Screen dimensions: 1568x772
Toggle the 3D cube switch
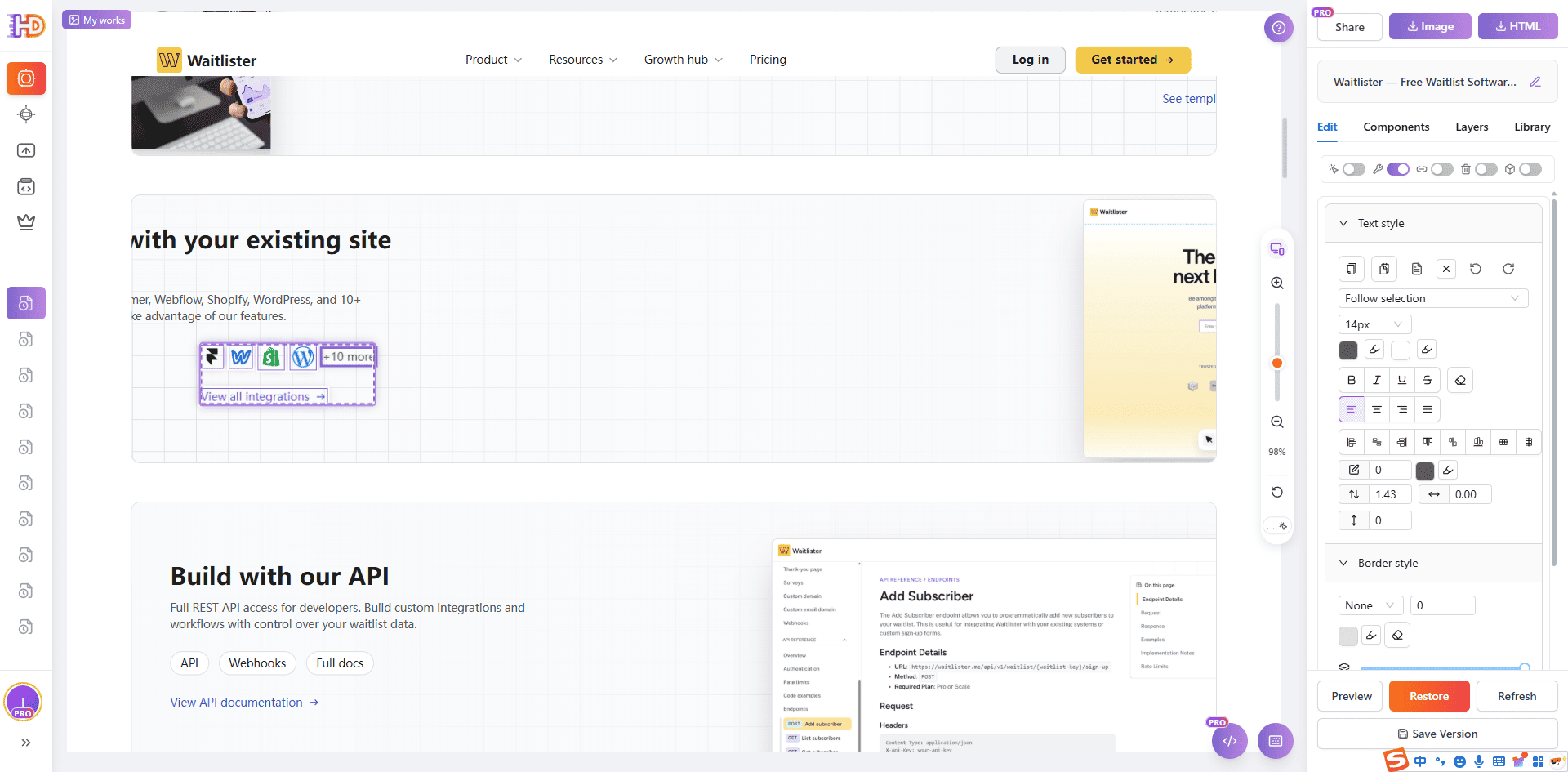pyautogui.click(x=1530, y=169)
